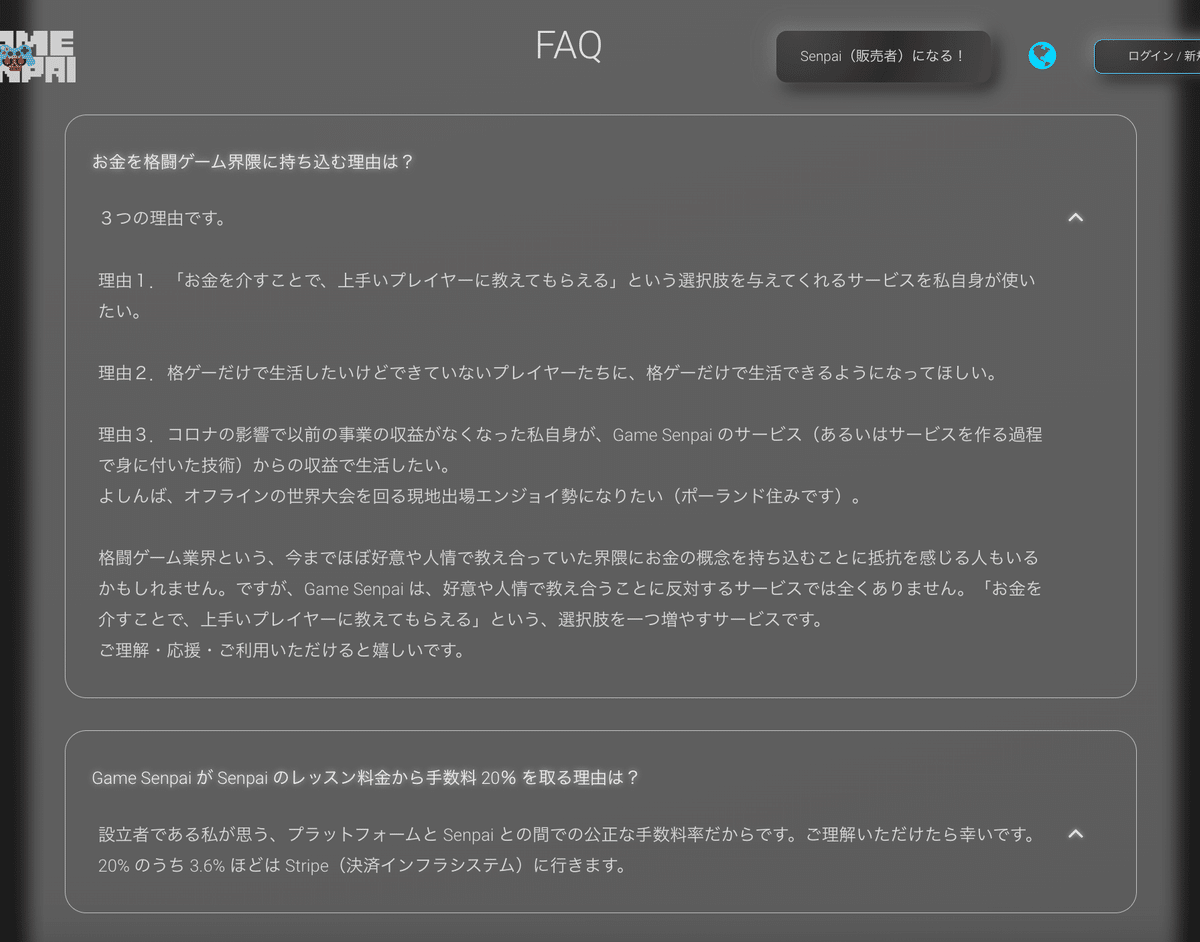1200x942 pixels.
Task: Click the Senpai（販売者）になる！ button
Action: [883, 56]
